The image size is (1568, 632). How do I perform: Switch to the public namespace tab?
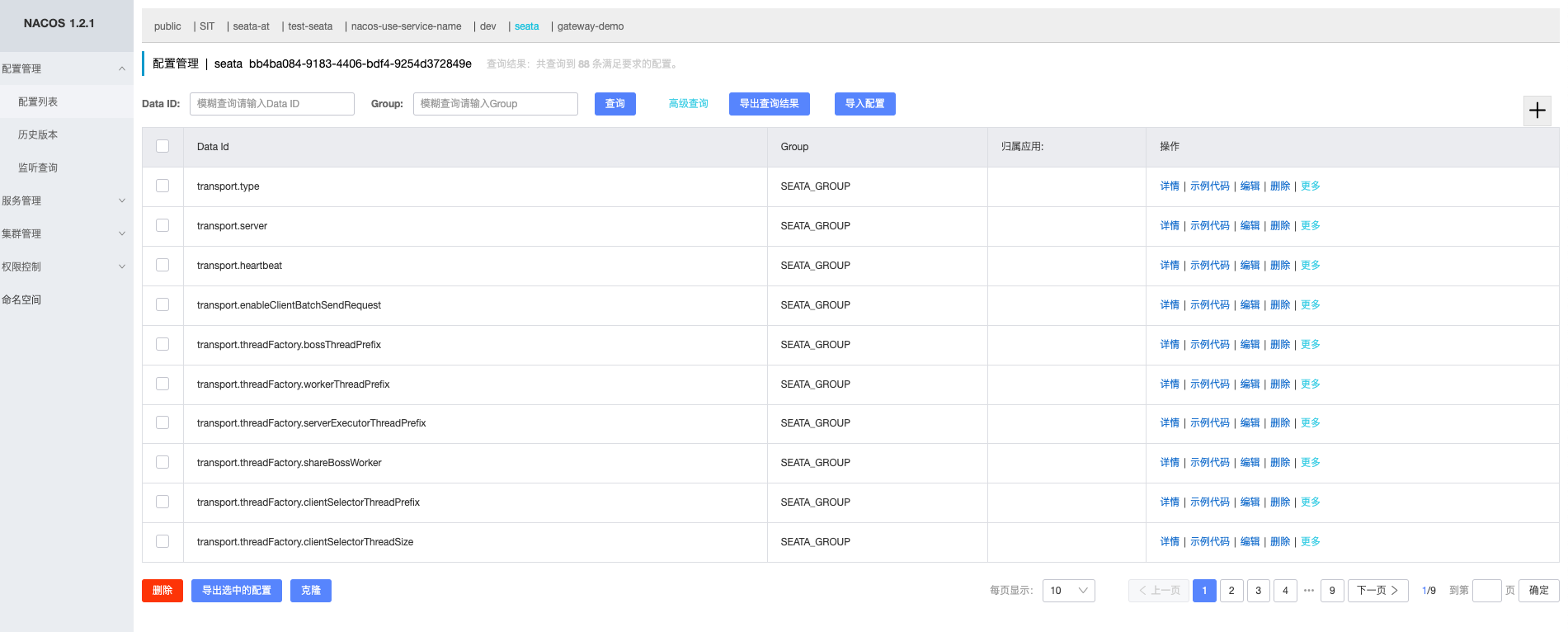(167, 26)
